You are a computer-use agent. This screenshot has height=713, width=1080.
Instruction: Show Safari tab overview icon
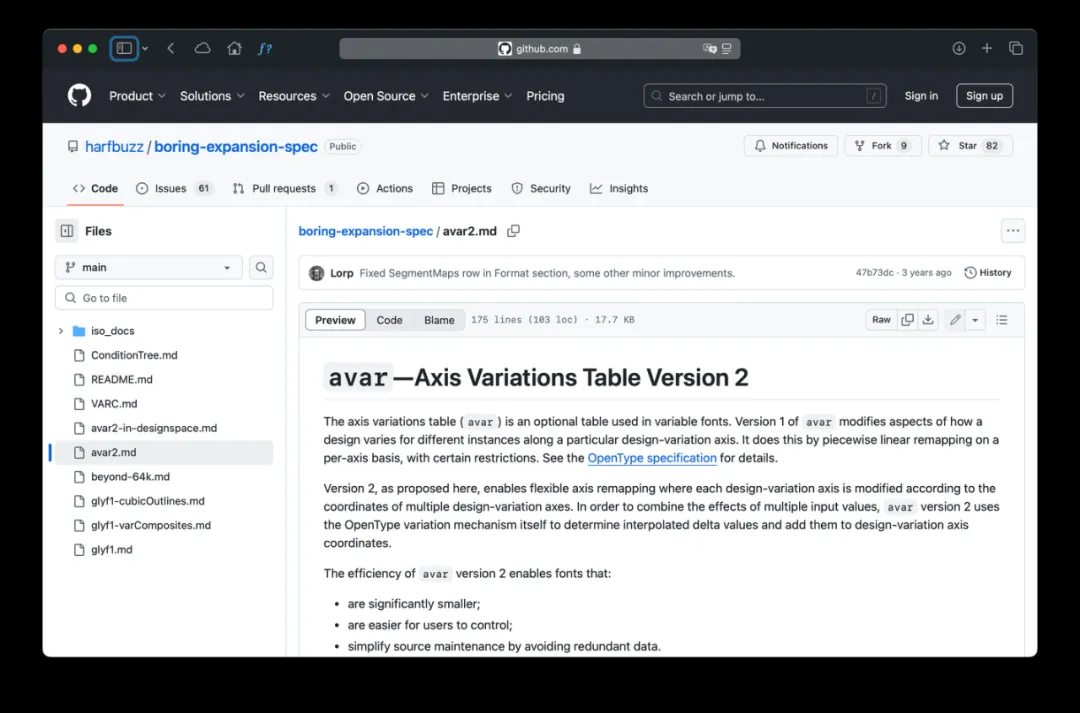(1016, 48)
